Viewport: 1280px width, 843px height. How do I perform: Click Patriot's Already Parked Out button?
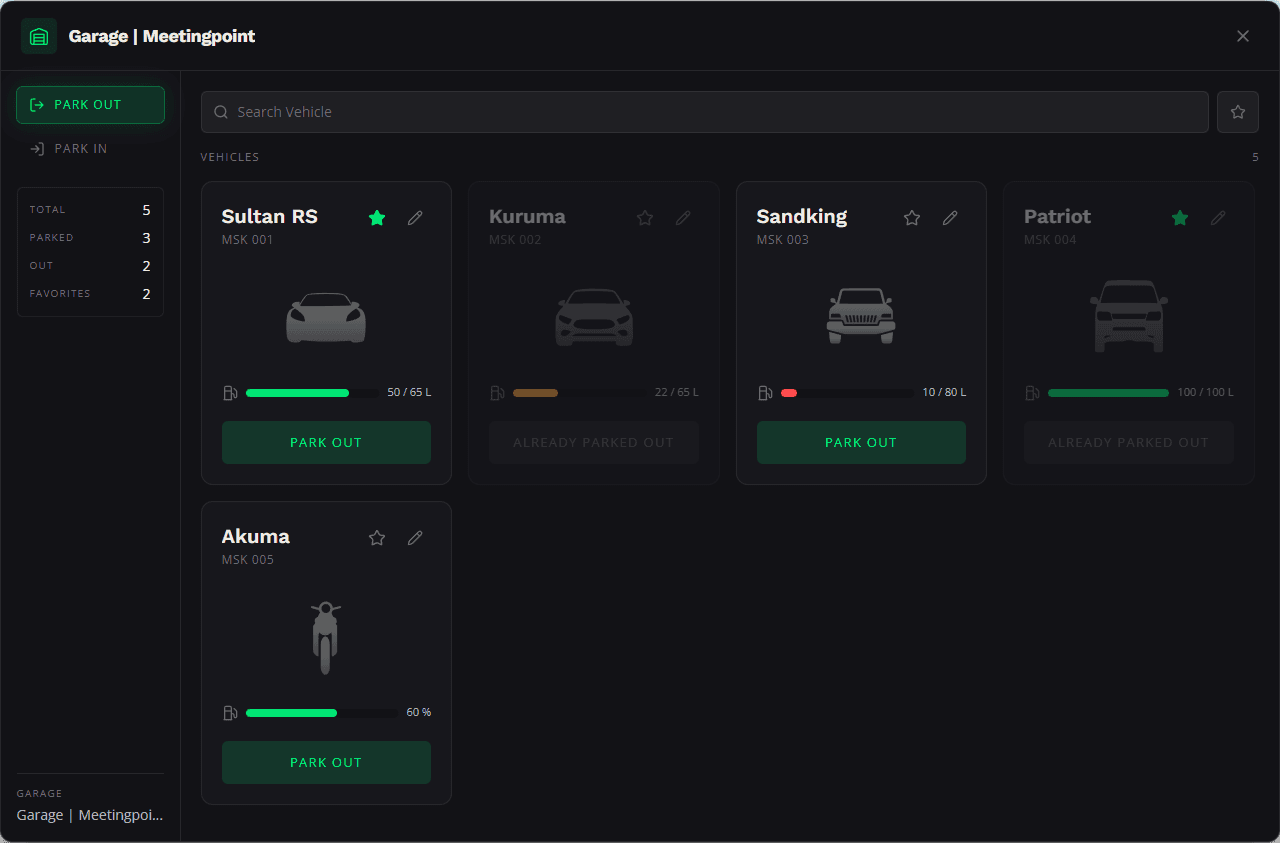(1129, 442)
